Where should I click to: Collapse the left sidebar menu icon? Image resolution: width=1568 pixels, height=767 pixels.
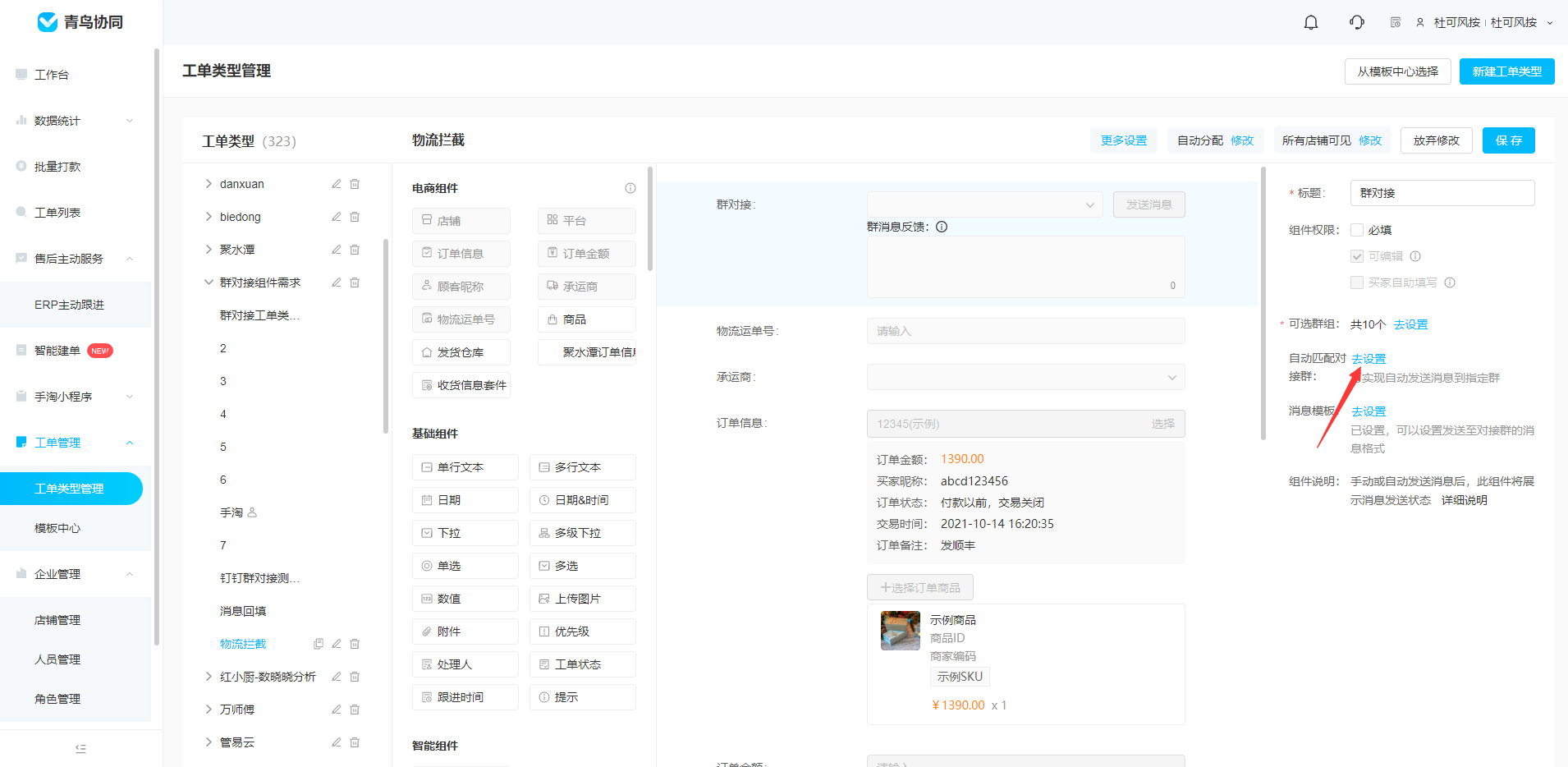(80, 748)
